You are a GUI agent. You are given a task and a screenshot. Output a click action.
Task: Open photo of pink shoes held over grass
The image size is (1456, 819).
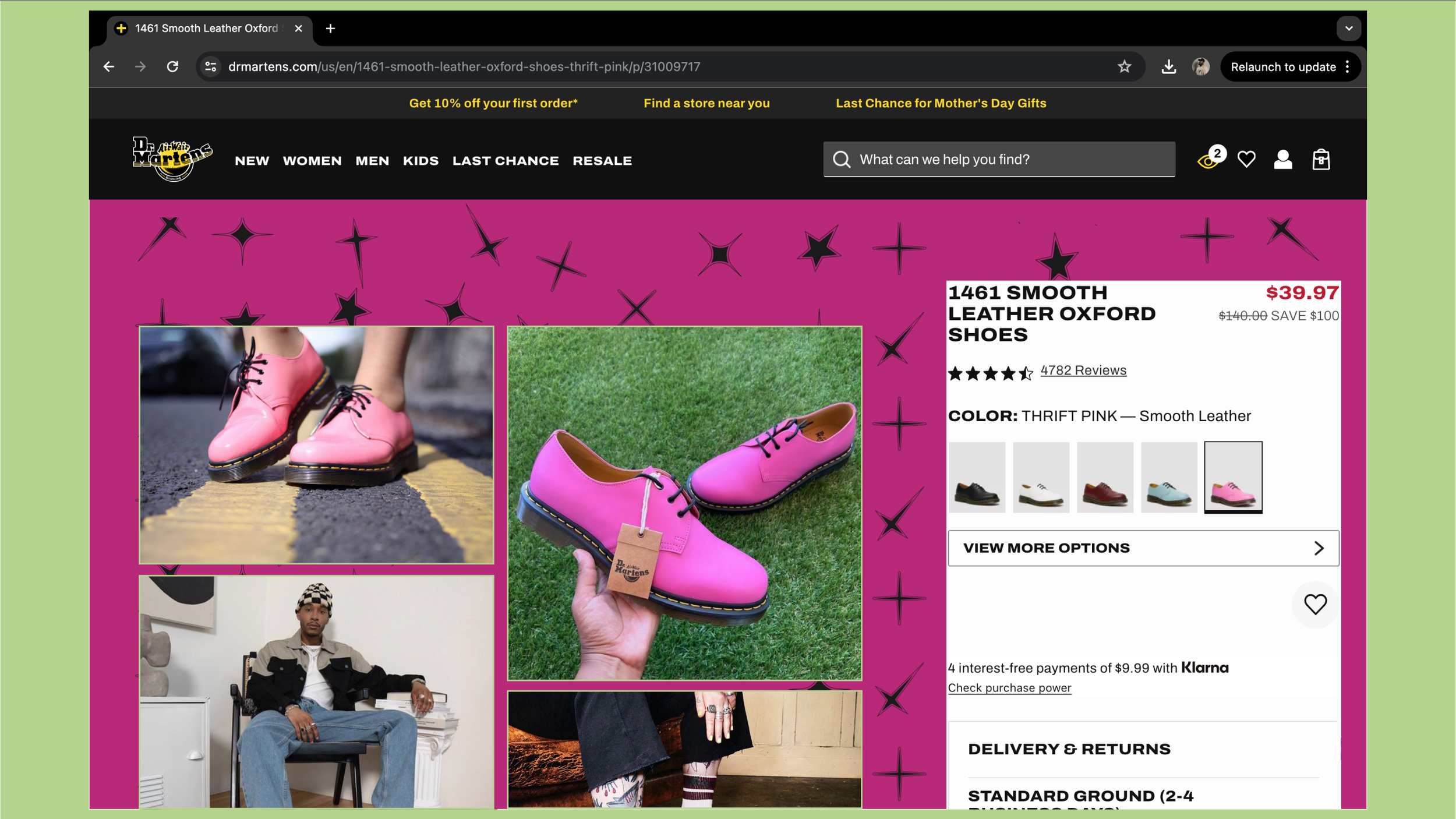tap(684, 503)
